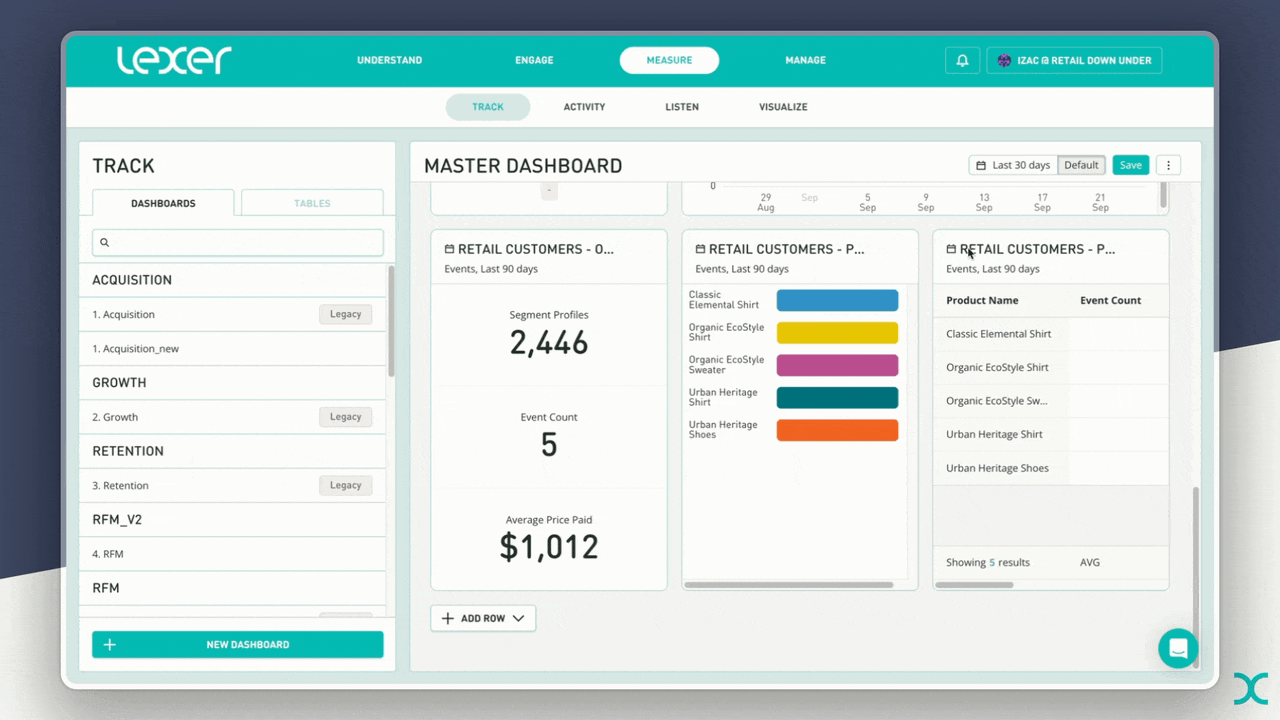
Task: Click the Segment Profiles value 2,446
Action: (x=549, y=343)
